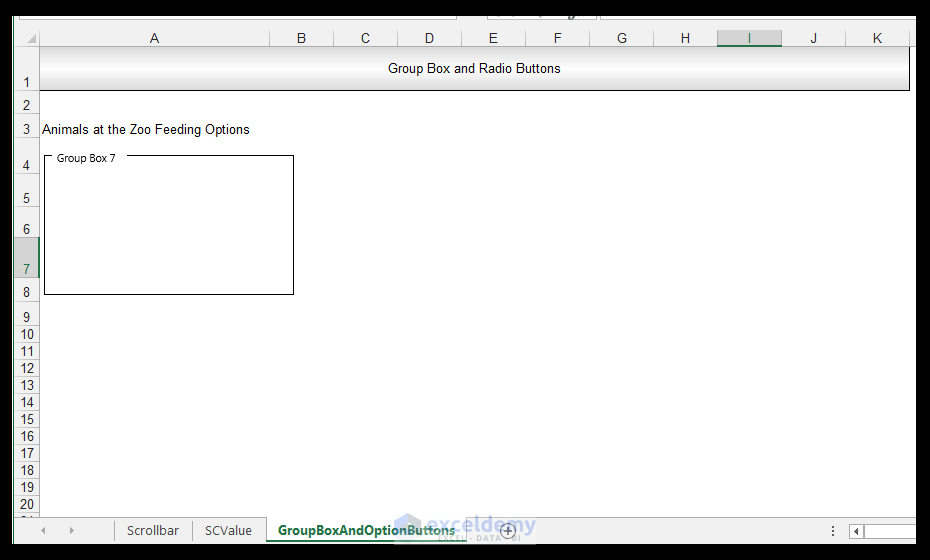This screenshot has height=560, width=930.
Task: Select highlighted column I header
Action: [x=749, y=39]
